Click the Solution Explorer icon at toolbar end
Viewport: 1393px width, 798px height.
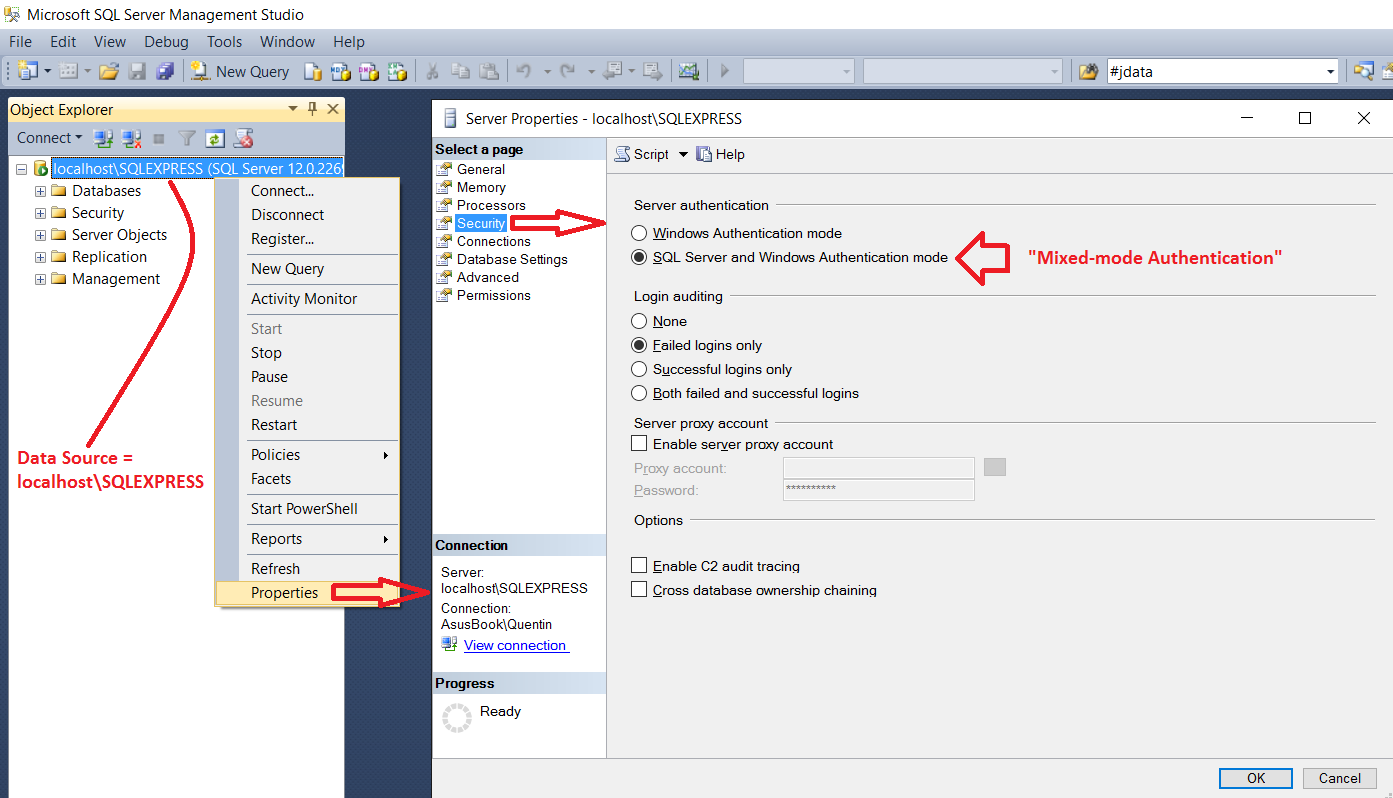[1363, 71]
